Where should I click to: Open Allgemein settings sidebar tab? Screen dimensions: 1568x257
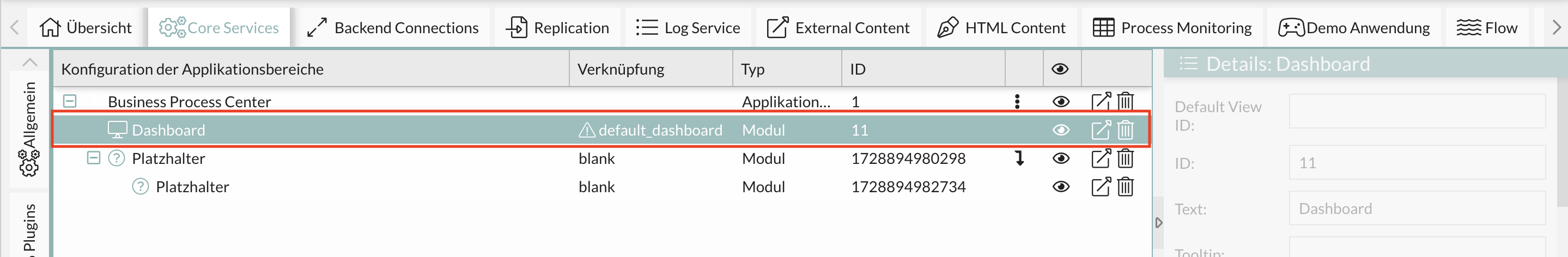(29, 129)
